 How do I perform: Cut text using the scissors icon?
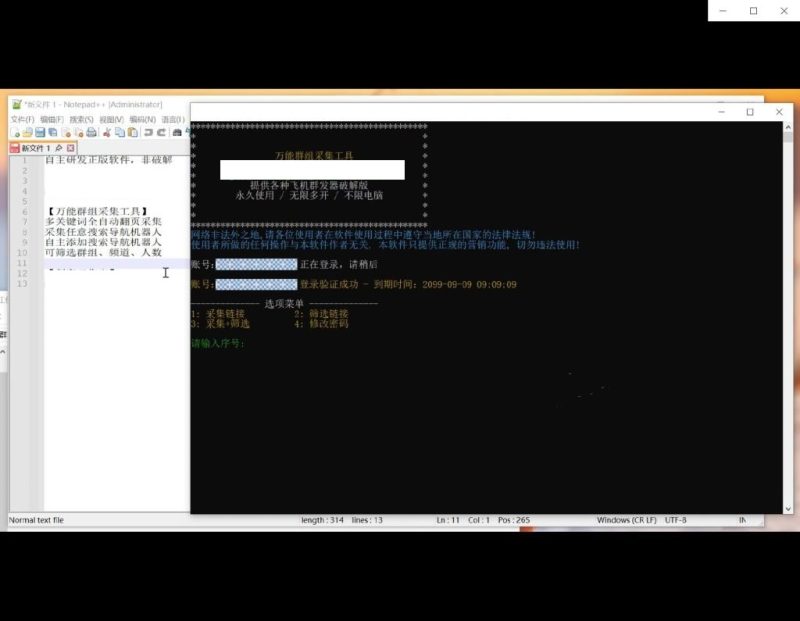coord(108,132)
